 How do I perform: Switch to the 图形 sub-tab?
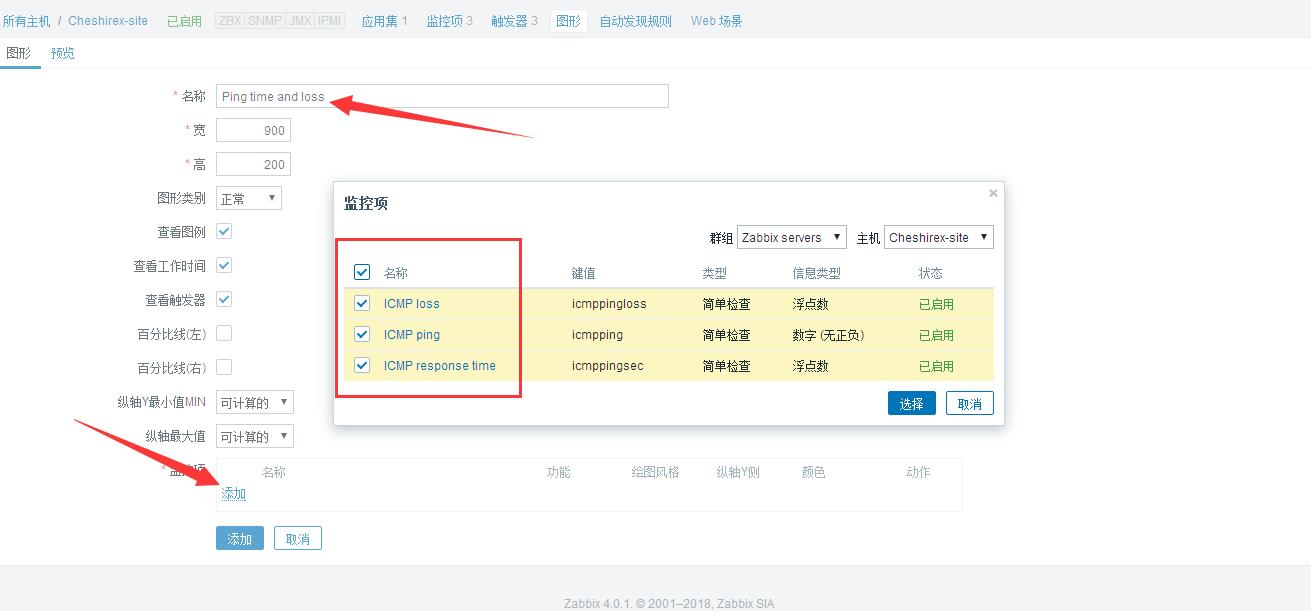pos(19,53)
